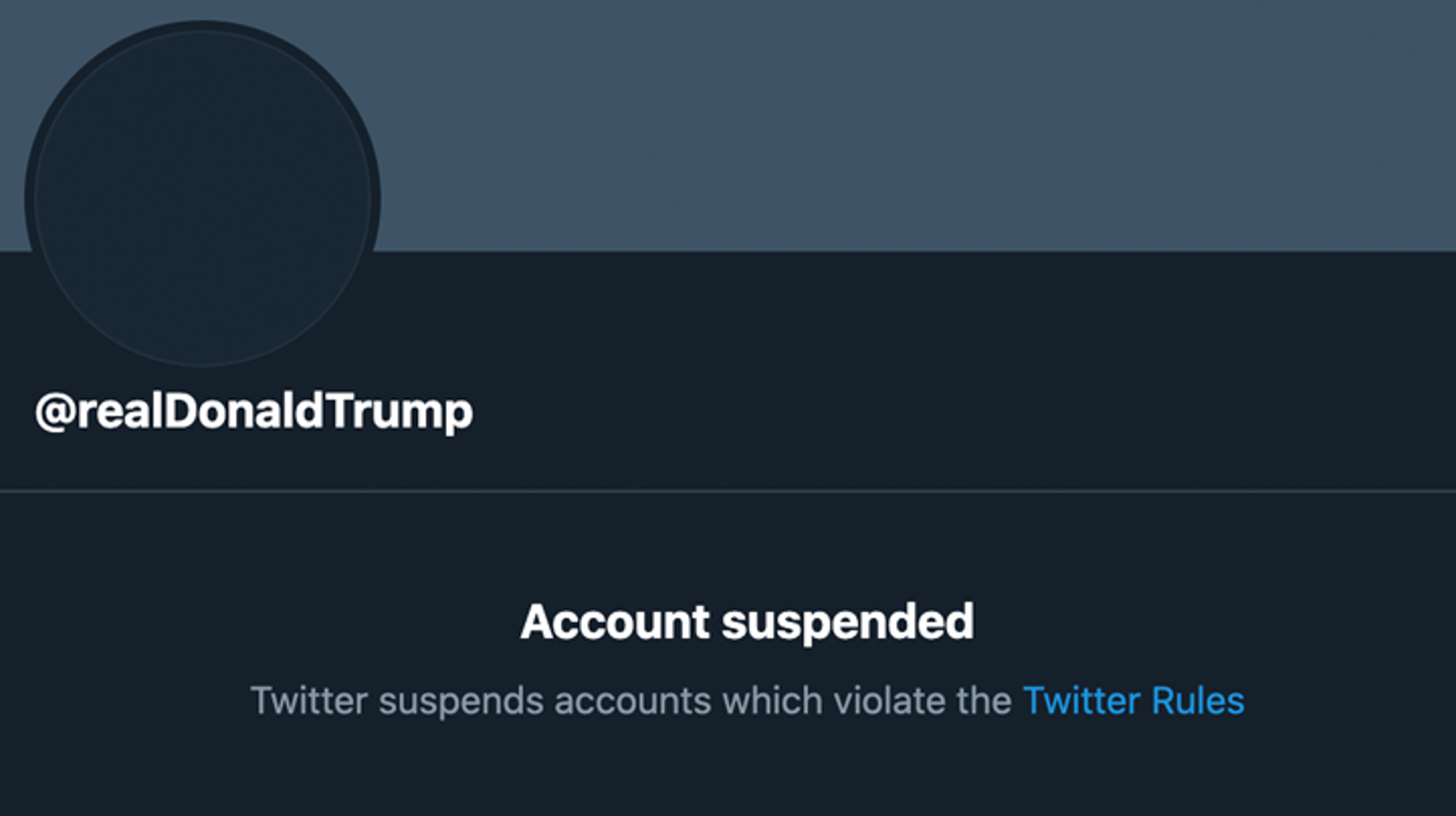The image size is (1456, 816).
Task: Click the empty circular profile avatar
Action: point(202,197)
